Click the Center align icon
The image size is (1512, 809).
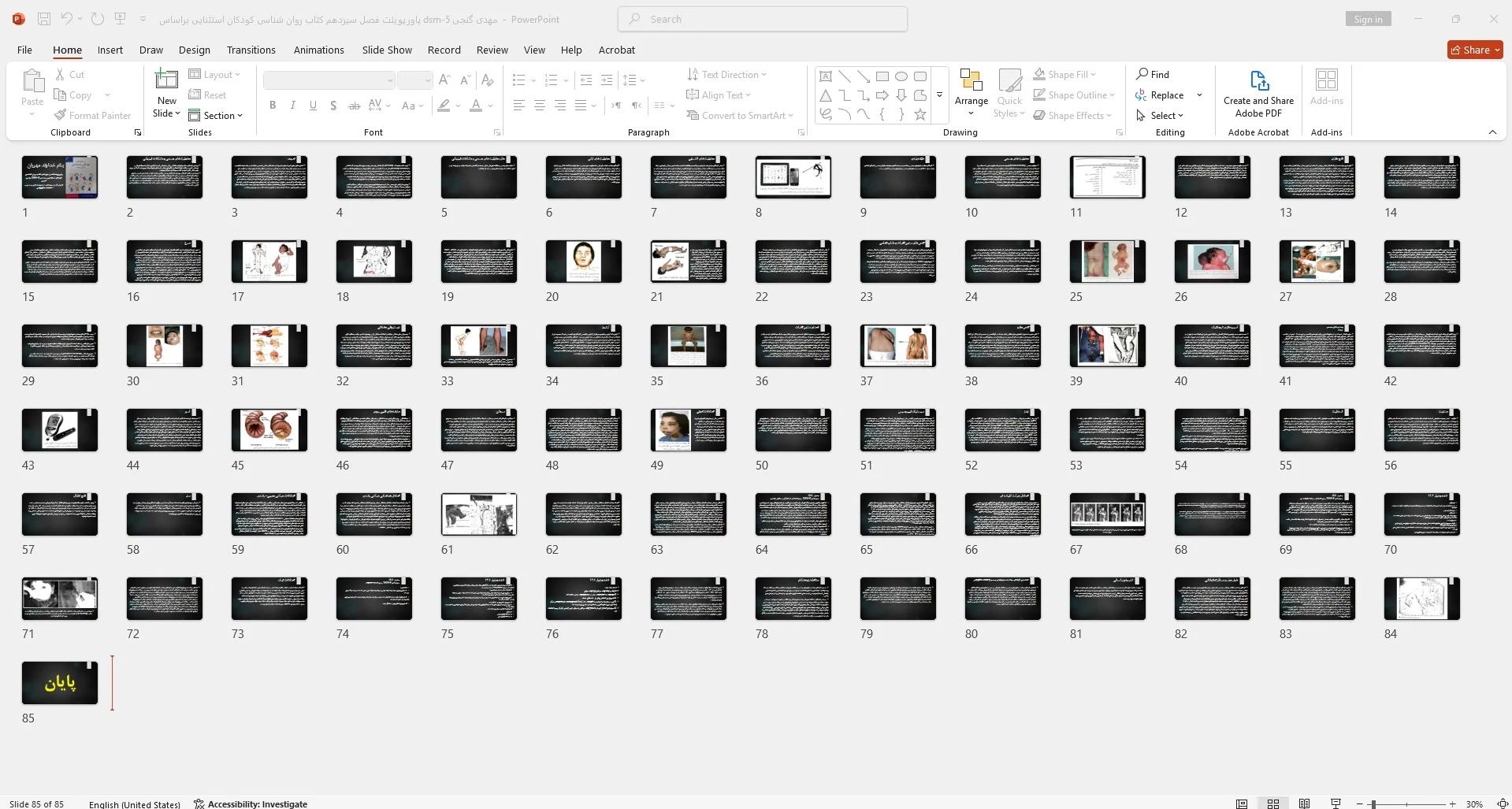coord(540,105)
